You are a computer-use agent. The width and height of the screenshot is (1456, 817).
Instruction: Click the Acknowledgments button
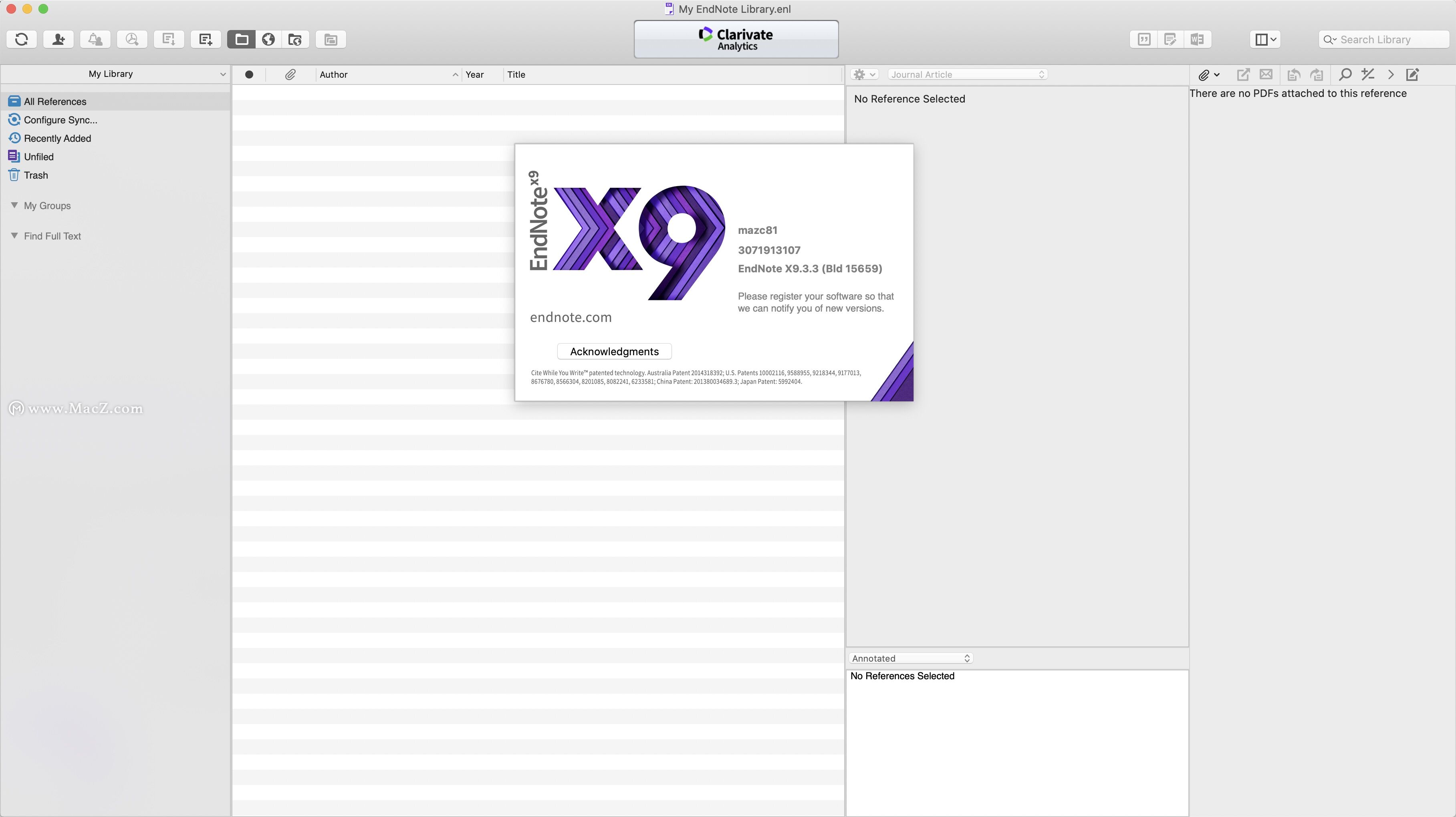[614, 351]
